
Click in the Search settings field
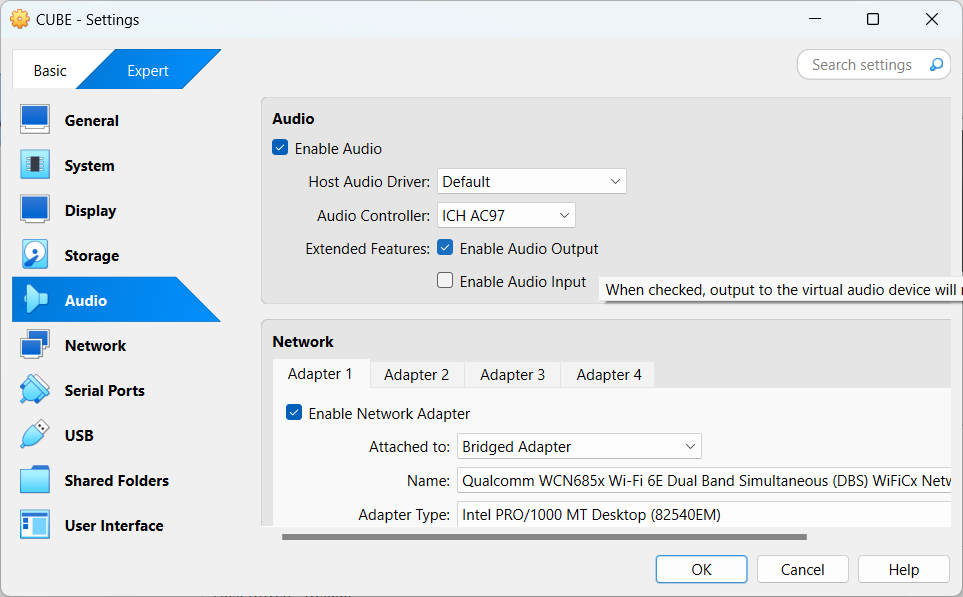pos(862,65)
